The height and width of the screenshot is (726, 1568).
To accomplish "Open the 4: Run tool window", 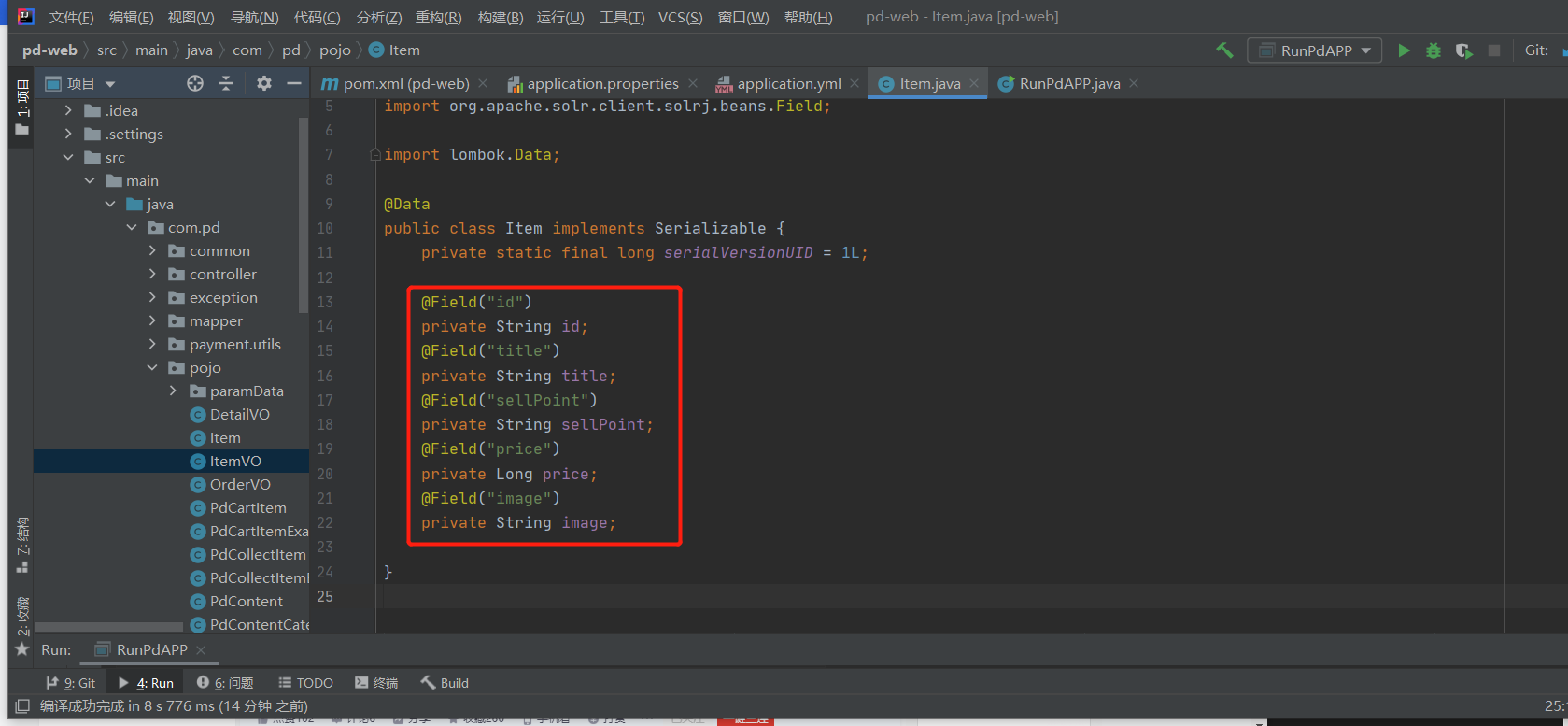I will 146,683.
